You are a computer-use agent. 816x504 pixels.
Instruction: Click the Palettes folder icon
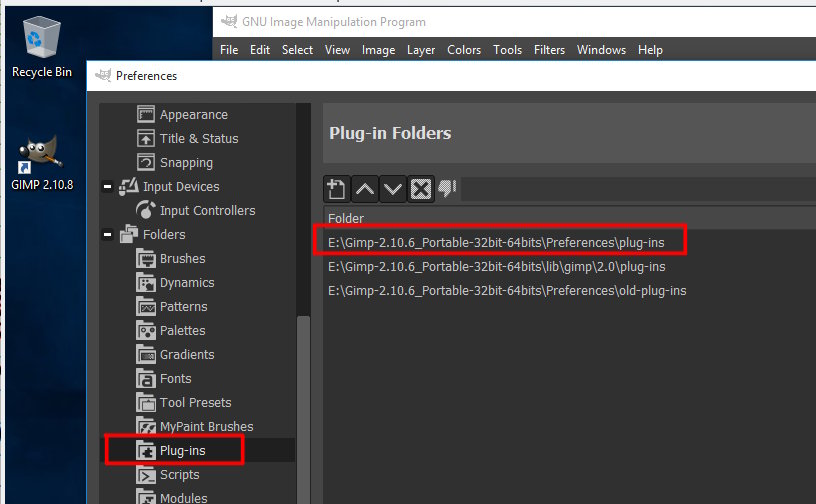pos(146,330)
